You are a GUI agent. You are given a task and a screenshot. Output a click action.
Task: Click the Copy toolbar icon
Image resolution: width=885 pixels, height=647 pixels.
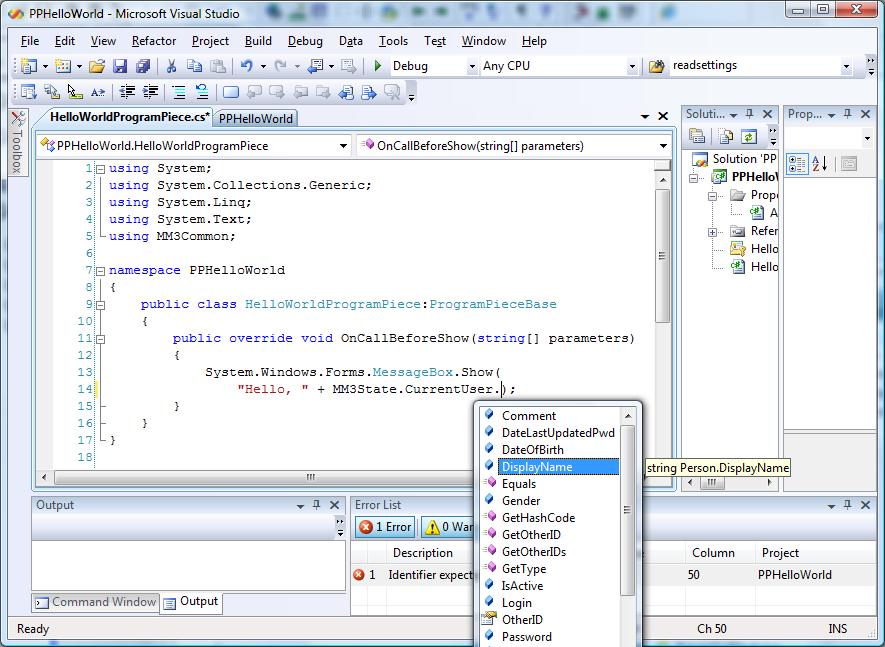[x=194, y=66]
